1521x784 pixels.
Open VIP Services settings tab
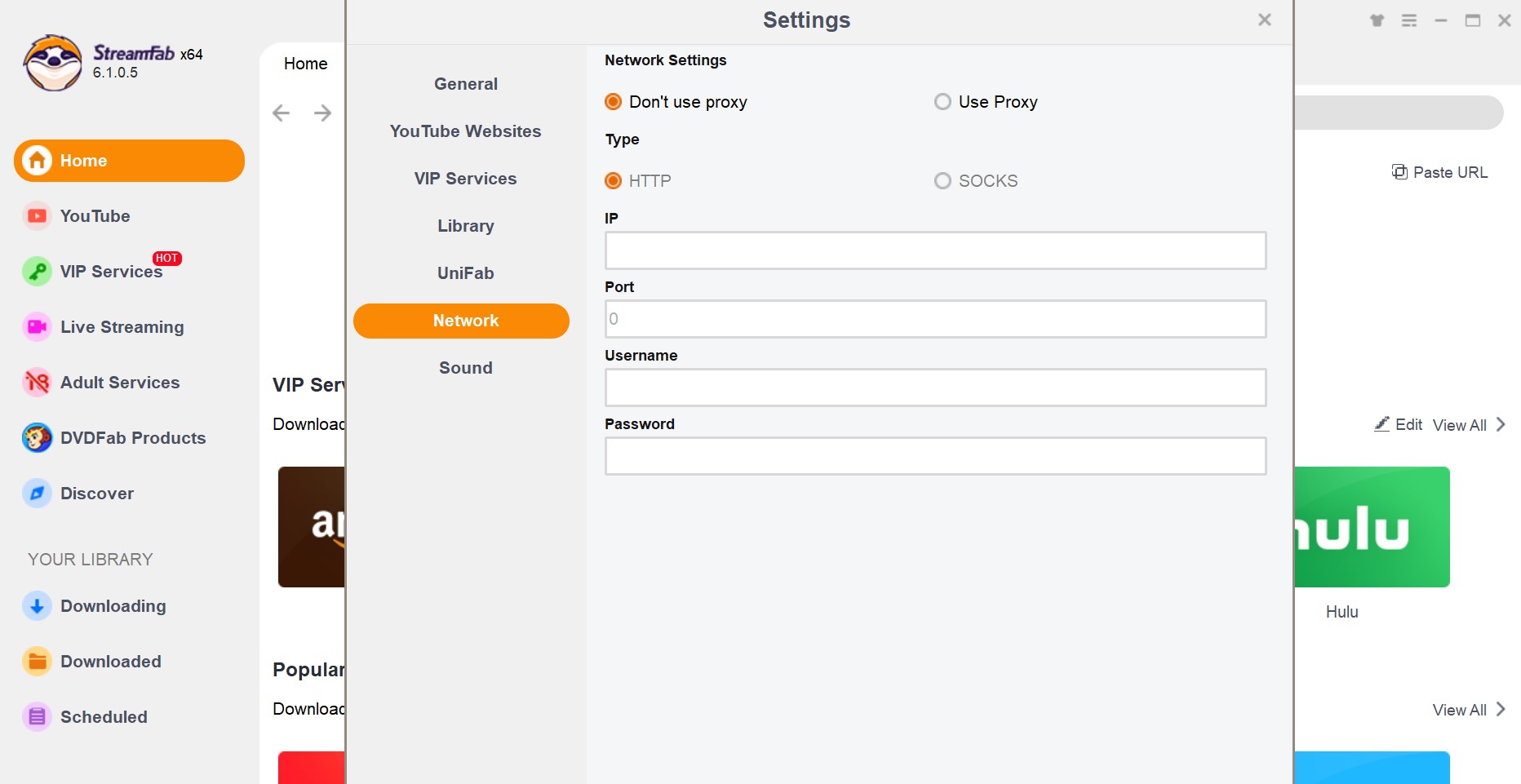(465, 179)
